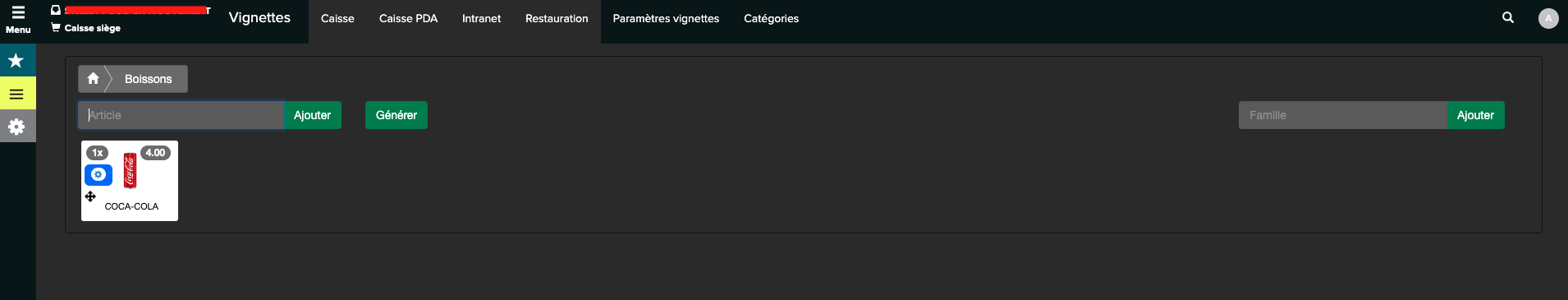Viewport: 1568px width, 300px height.
Task: Click the move handle on Coca-Cola tile
Action: (x=90, y=196)
